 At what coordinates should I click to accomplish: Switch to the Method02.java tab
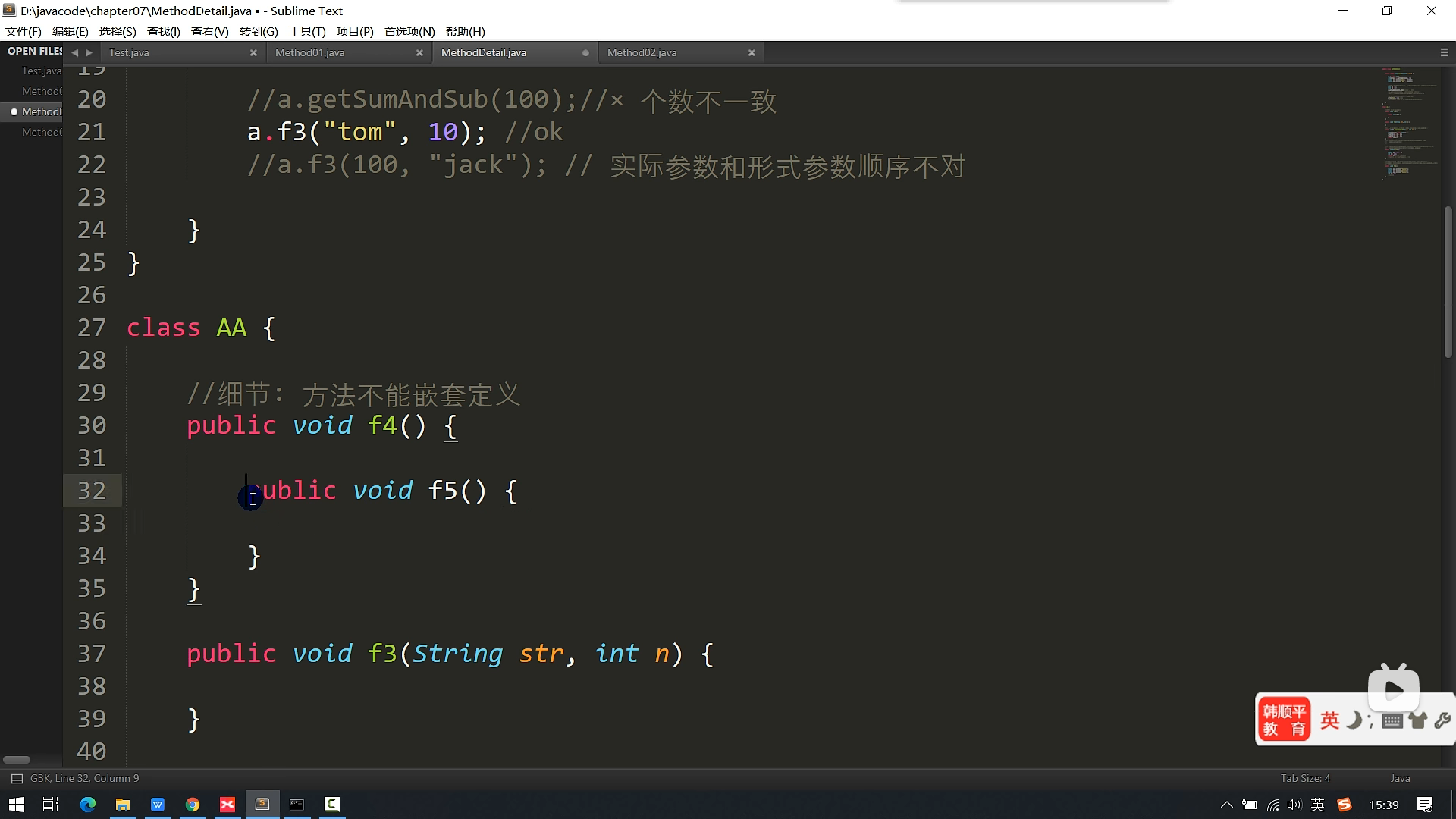tap(642, 52)
